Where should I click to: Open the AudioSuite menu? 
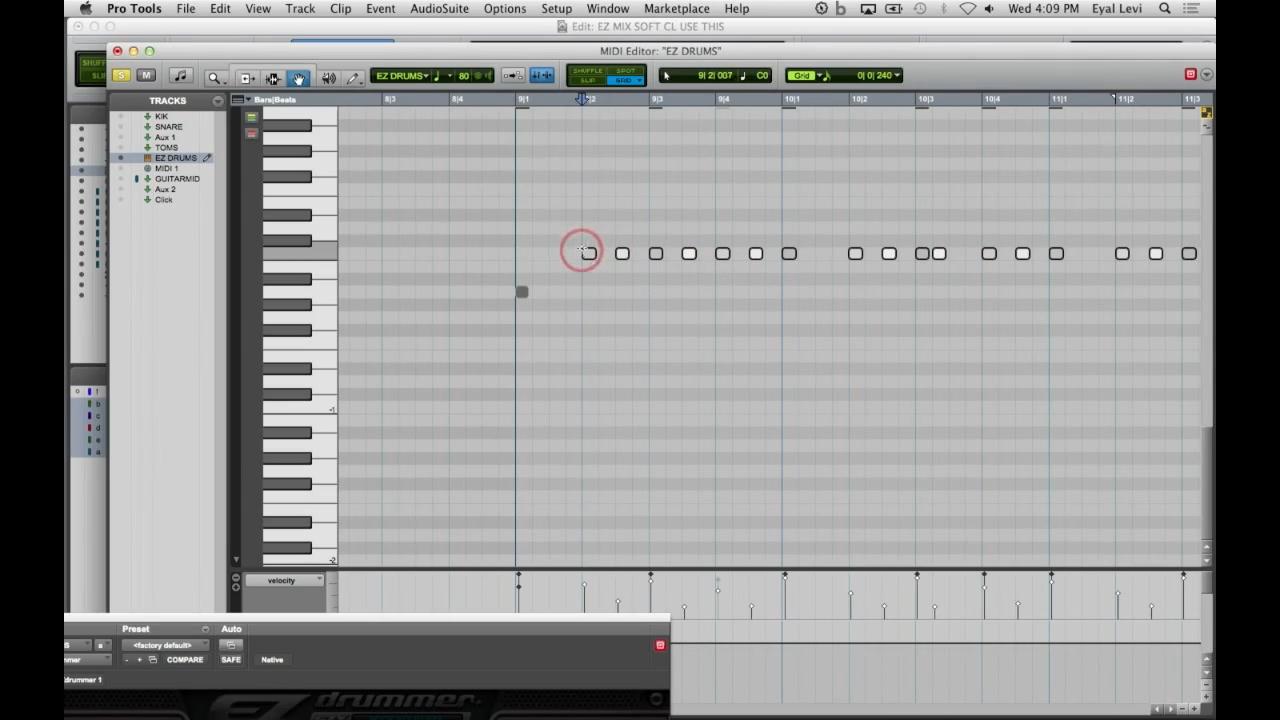tap(439, 9)
